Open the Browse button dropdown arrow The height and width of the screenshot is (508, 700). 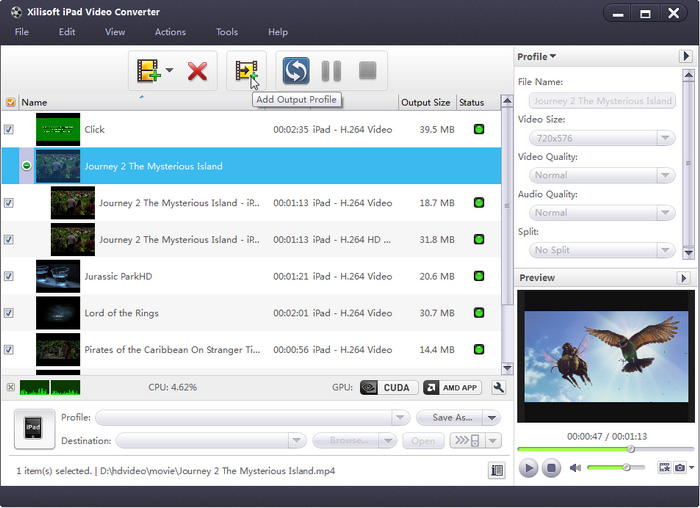coord(388,441)
